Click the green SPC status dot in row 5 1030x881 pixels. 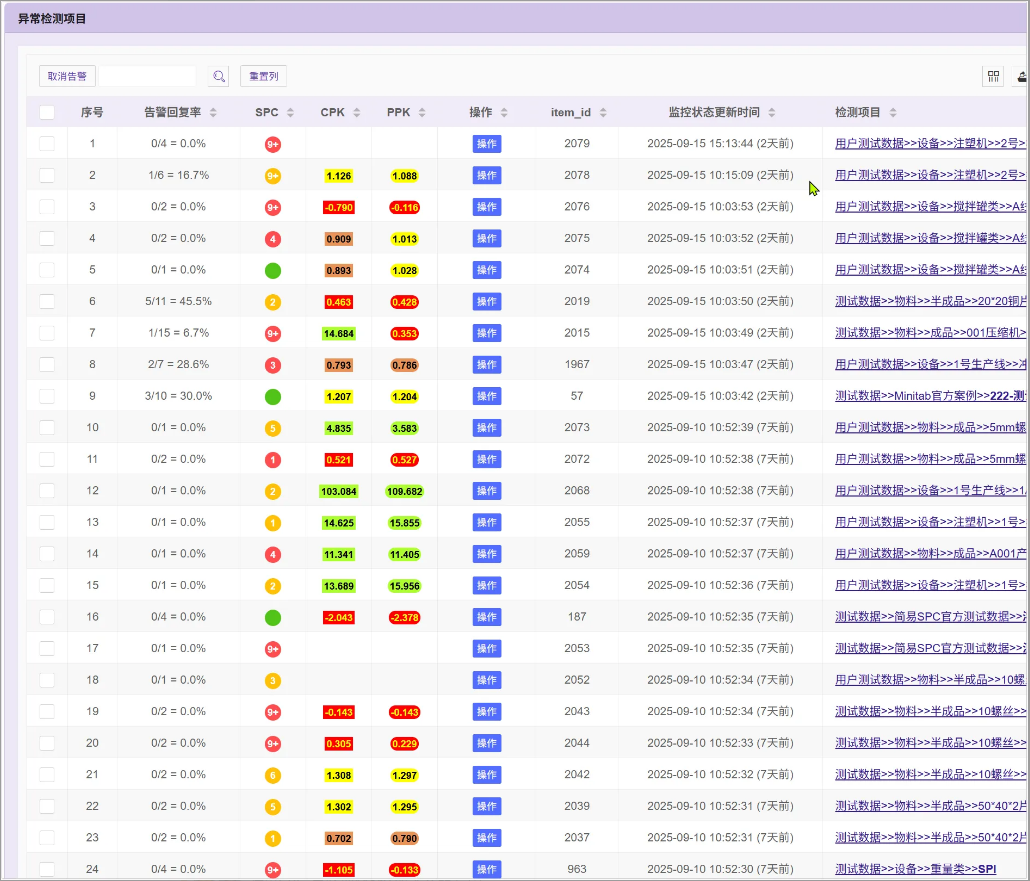[273, 270]
